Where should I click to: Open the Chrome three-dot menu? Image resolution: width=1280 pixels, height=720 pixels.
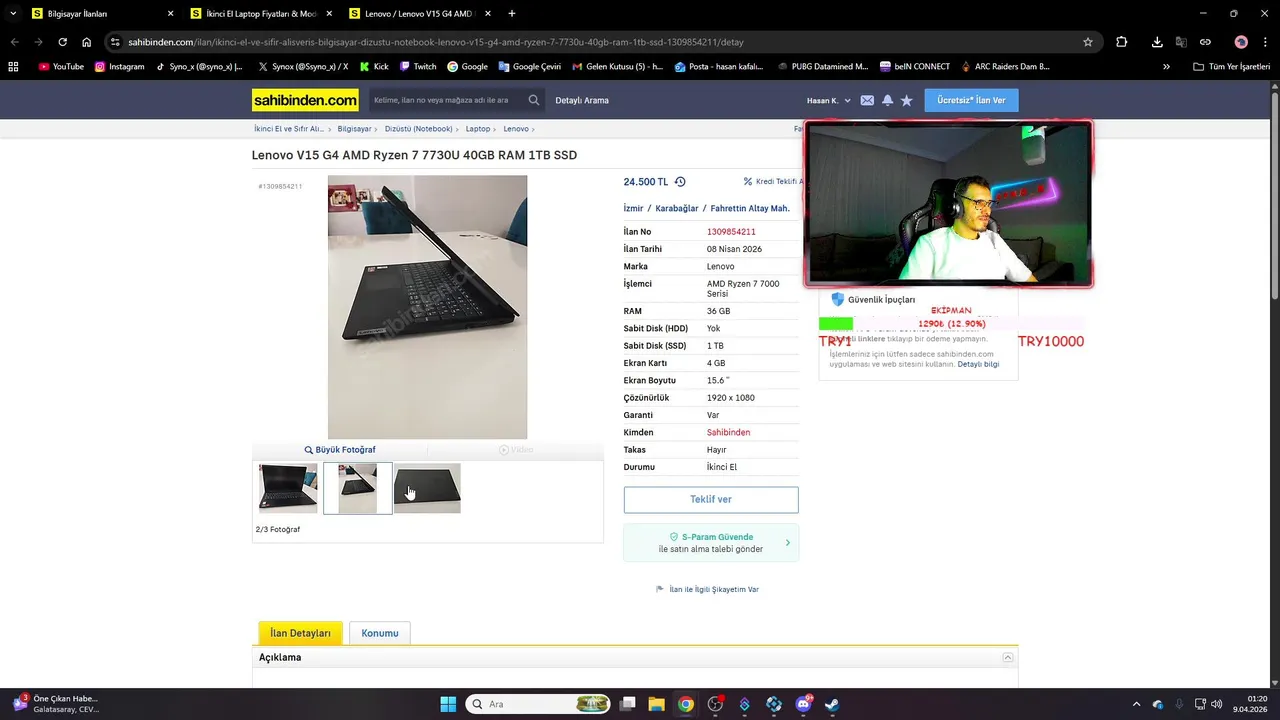pyautogui.click(x=1265, y=42)
